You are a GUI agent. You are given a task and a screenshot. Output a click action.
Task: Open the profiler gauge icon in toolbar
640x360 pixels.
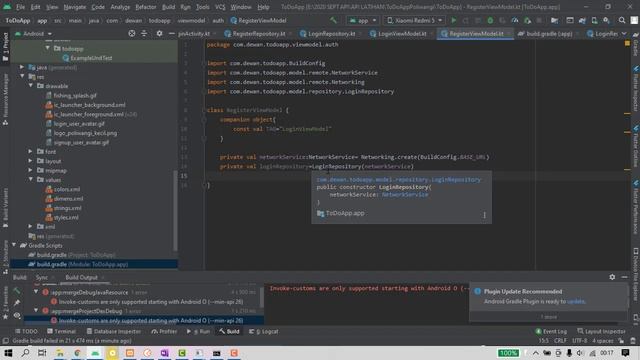click(515, 20)
